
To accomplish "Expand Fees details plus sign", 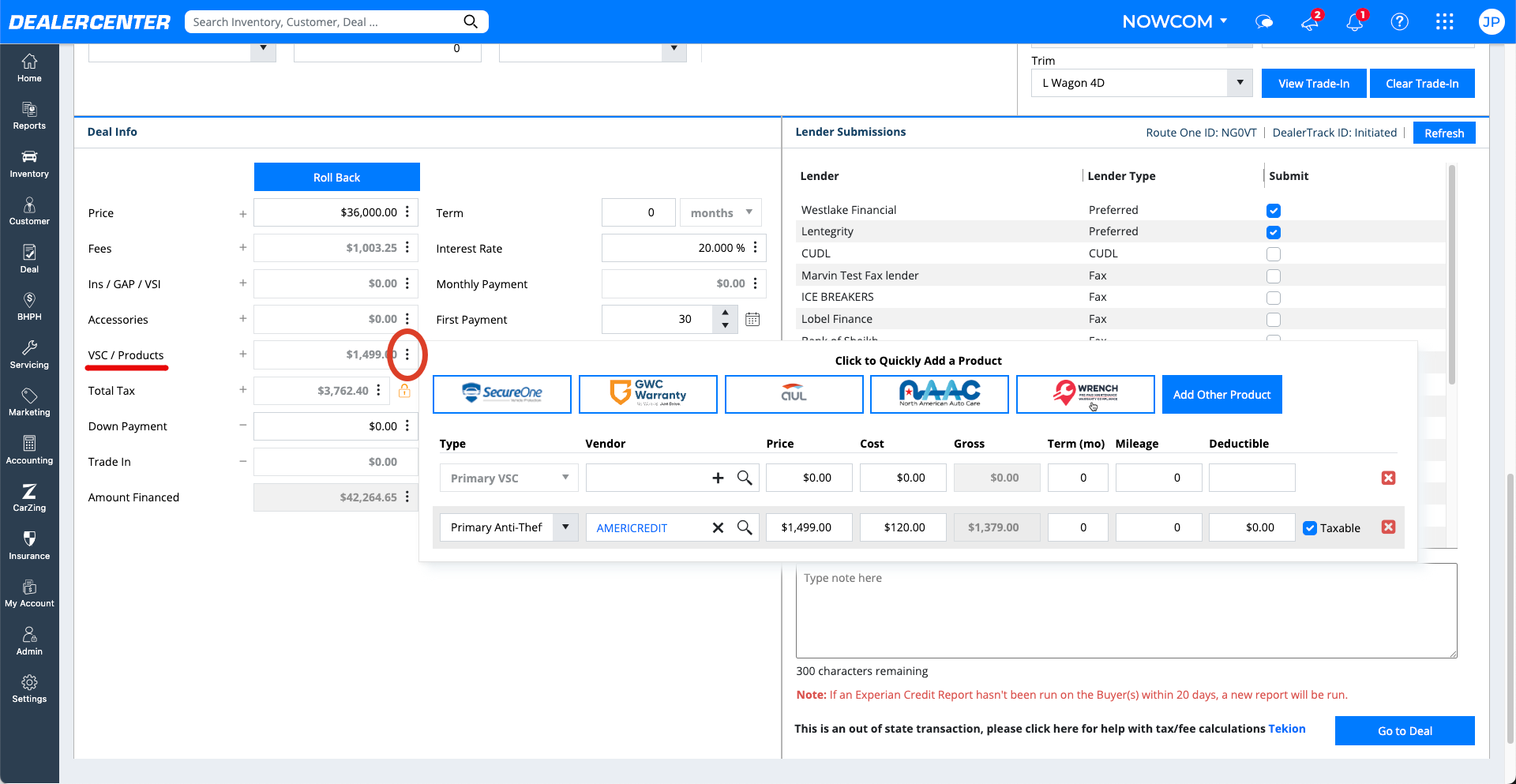I will (242, 248).
